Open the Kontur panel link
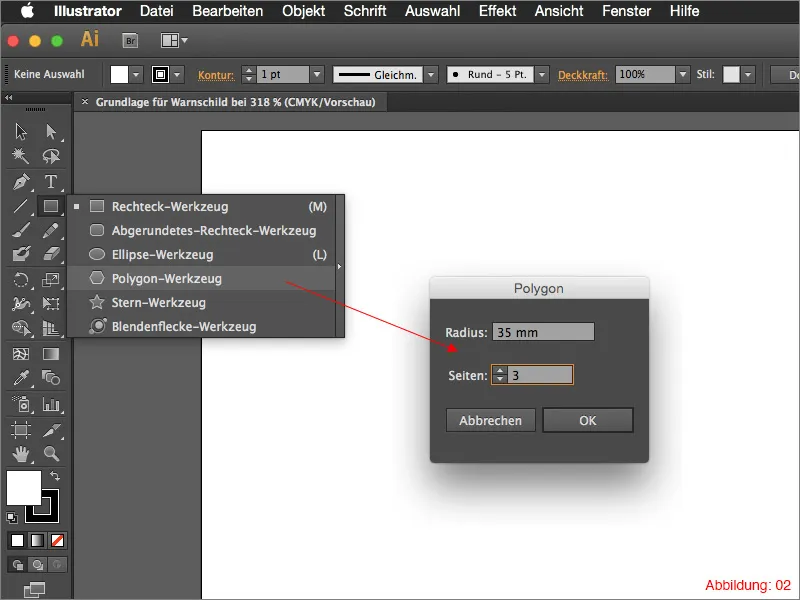The height and width of the screenshot is (600, 800). tap(216, 75)
